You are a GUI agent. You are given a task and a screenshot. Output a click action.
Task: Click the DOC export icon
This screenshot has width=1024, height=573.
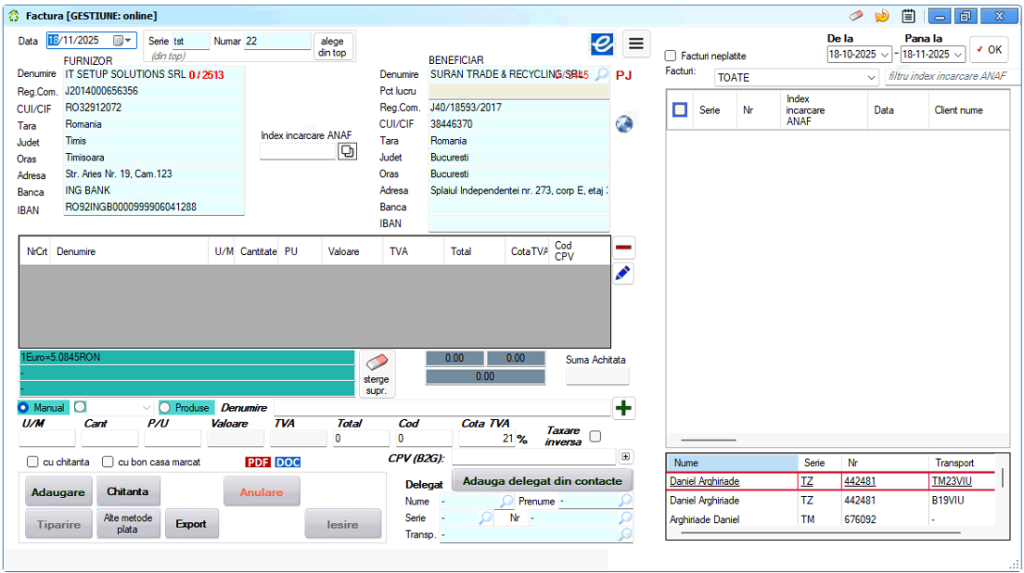[287, 462]
